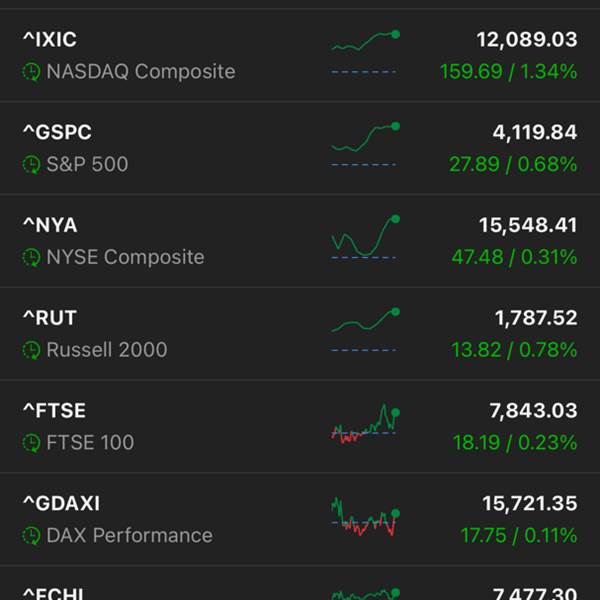Image resolution: width=600 pixels, height=600 pixels.
Task: Open the ^FTSE intraday sparkline
Action: tap(365, 423)
